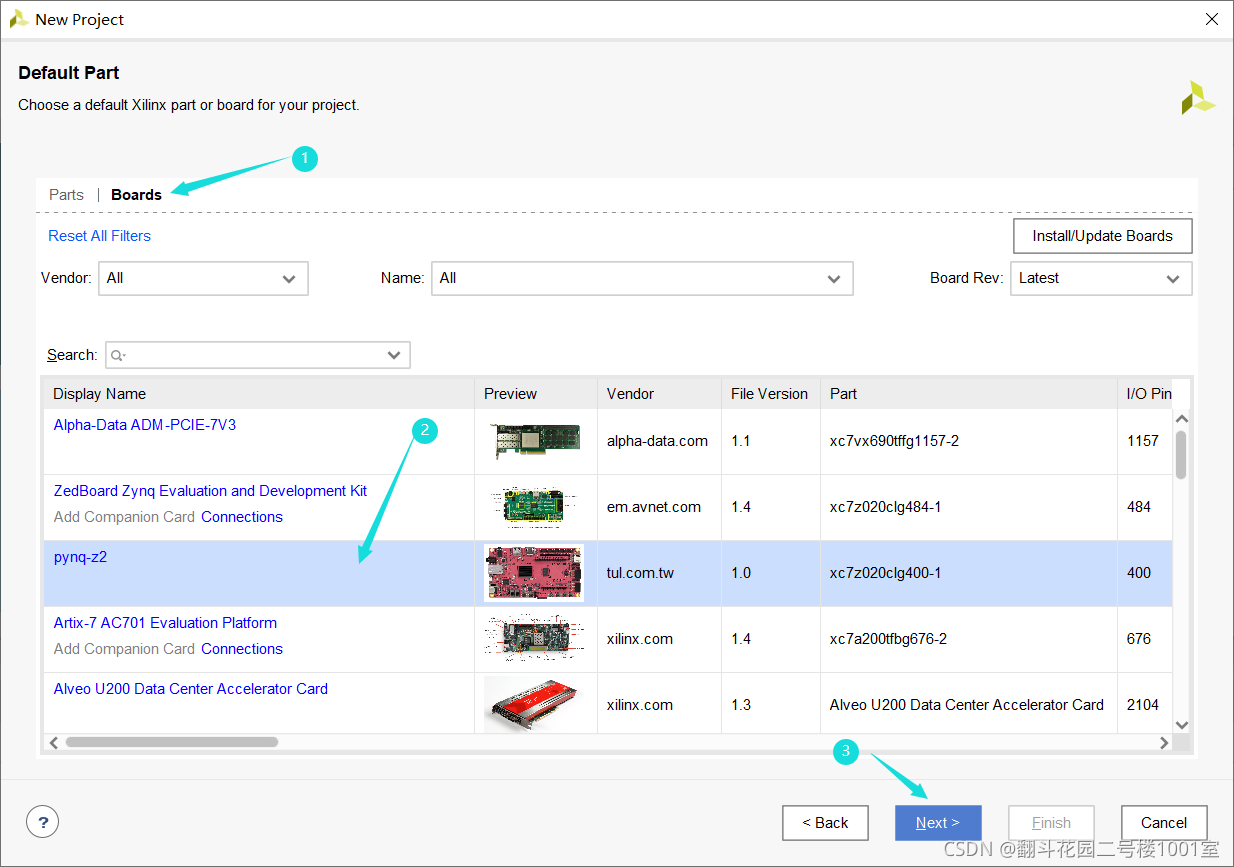The width and height of the screenshot is (1234, 867).
Task: Click Alveo U200 preview thumbnail
Action: [534, 705]
